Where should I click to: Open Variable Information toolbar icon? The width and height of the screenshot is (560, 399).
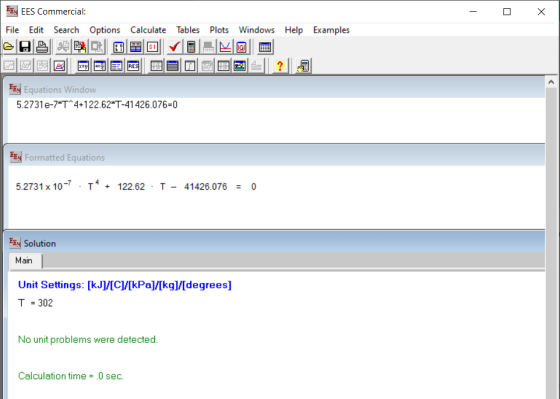(119, 47)
